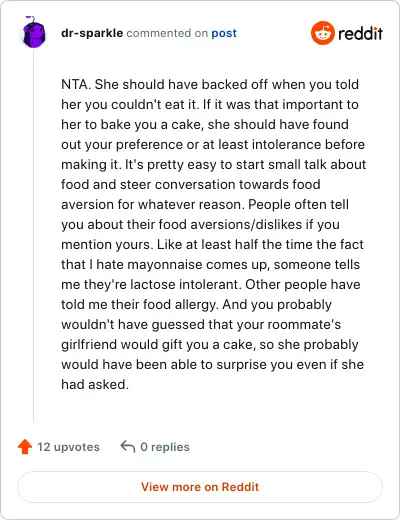The height and width of the screenshot is (520, 400).
Task: Click the 0 replies label
Action: tap(165, 447)
